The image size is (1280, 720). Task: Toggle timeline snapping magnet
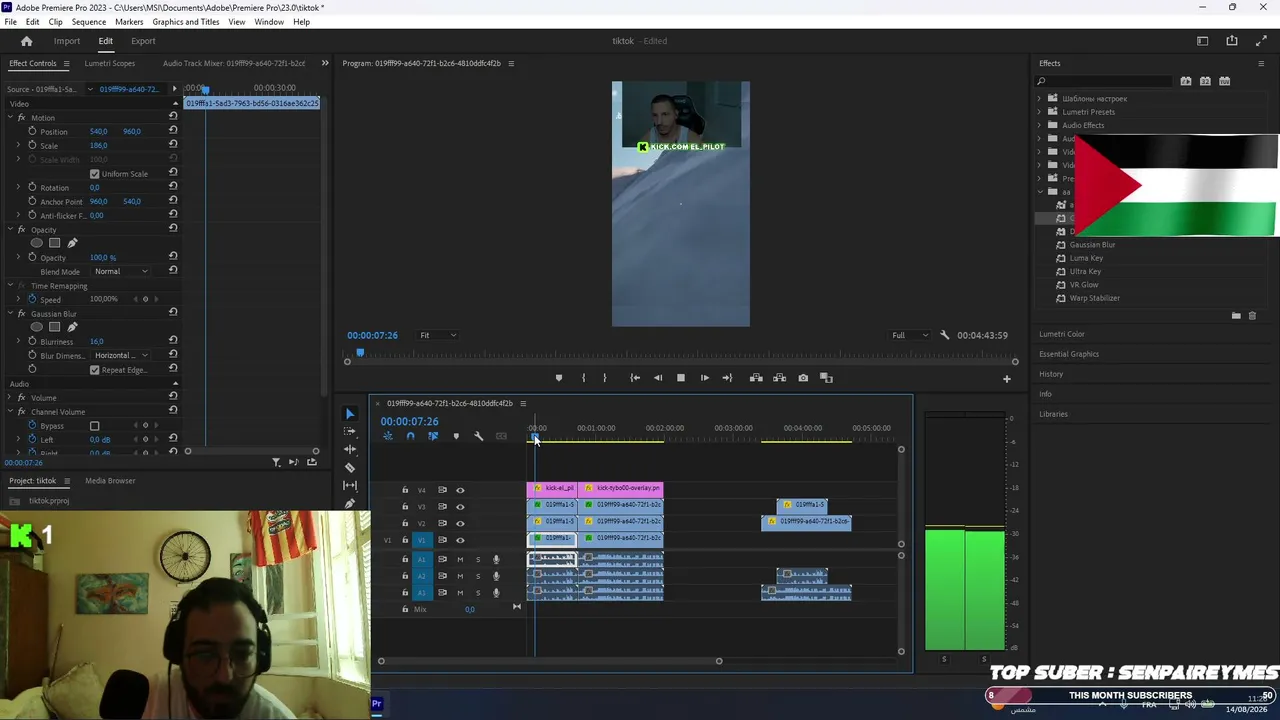click(410, 436)
